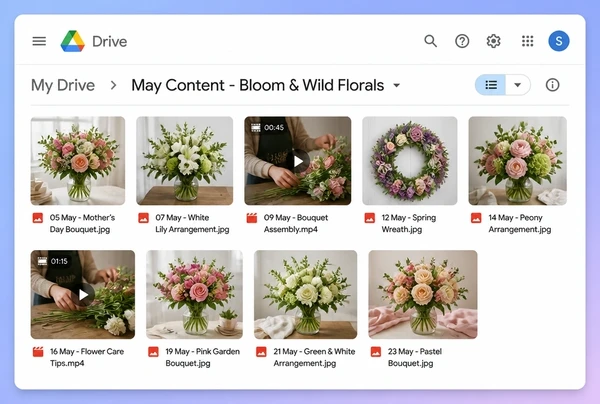Click image icon beside 05 May Mother's Day Bouquet
Screen dimensions: 600x404
38,218
